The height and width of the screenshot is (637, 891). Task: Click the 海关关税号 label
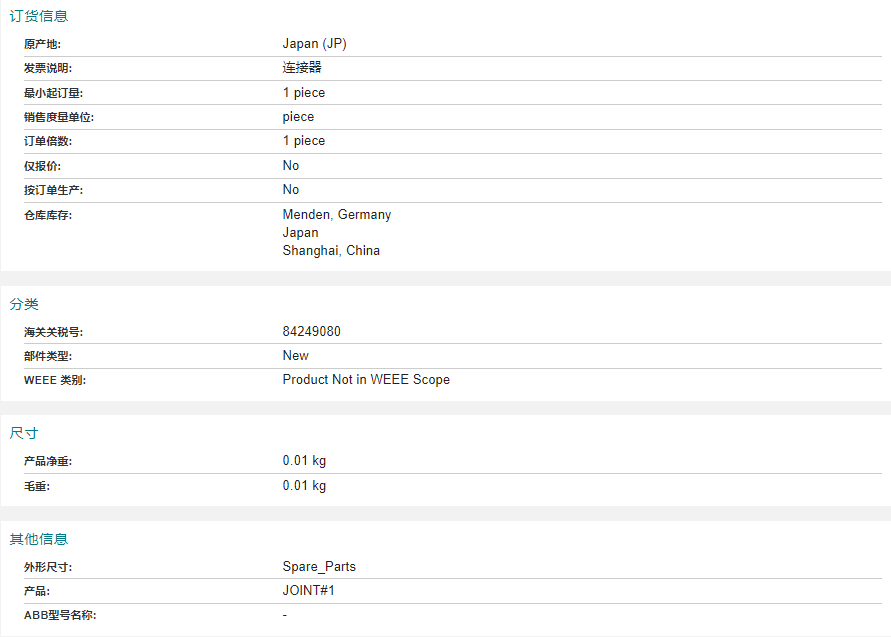pyautogui.click(x=53, y=332)
